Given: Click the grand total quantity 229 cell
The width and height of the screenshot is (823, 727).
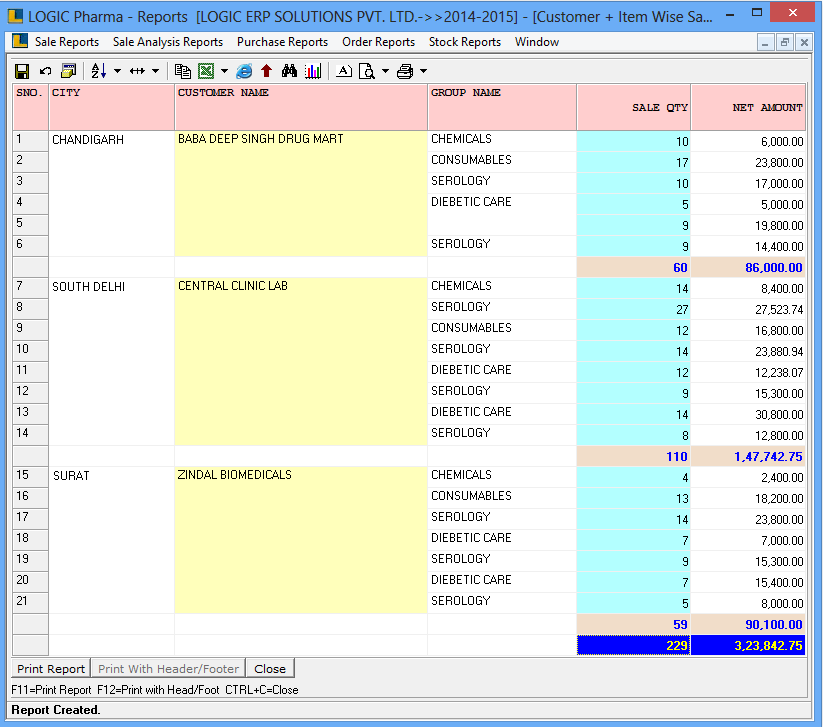Looking at the screenshot, I should 634,645.
